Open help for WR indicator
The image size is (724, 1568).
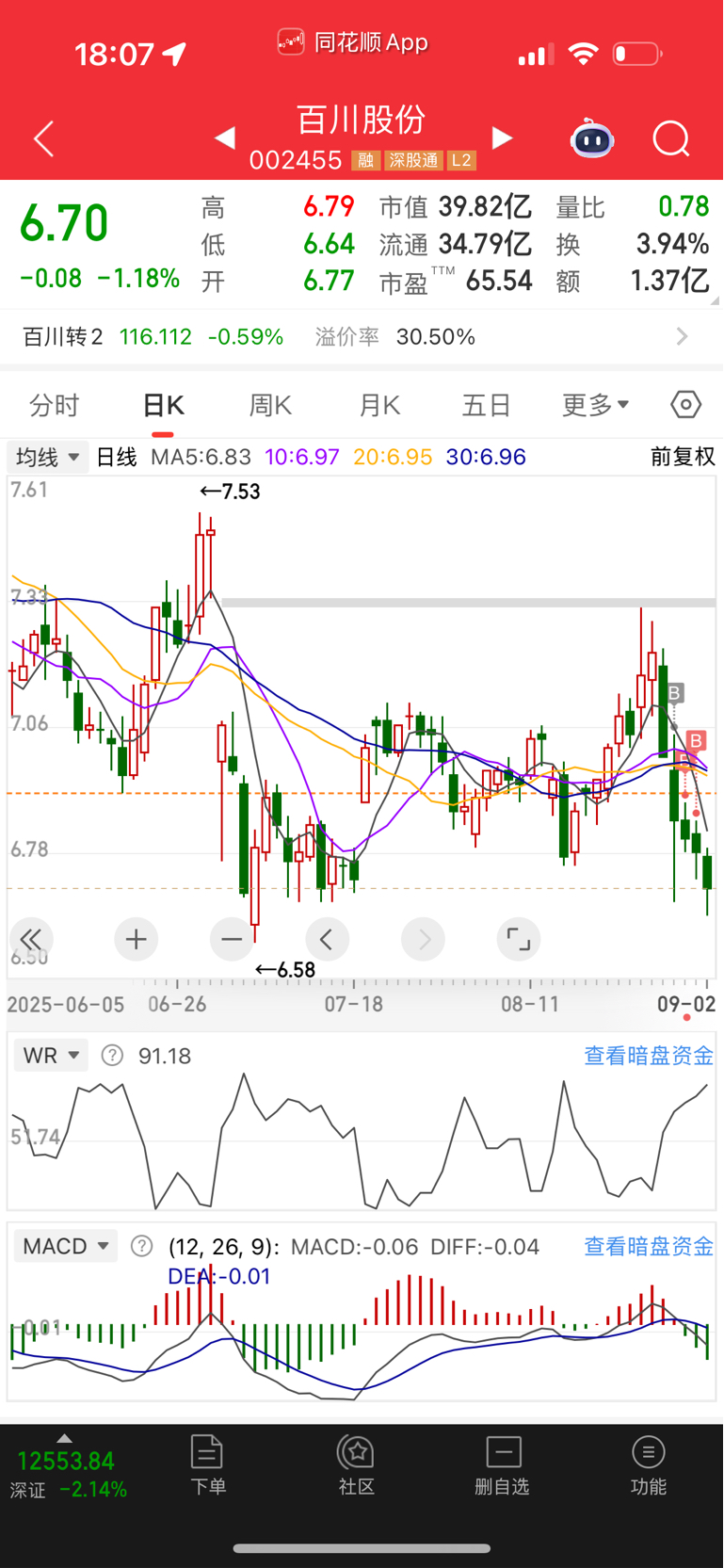coord(112,1056)
